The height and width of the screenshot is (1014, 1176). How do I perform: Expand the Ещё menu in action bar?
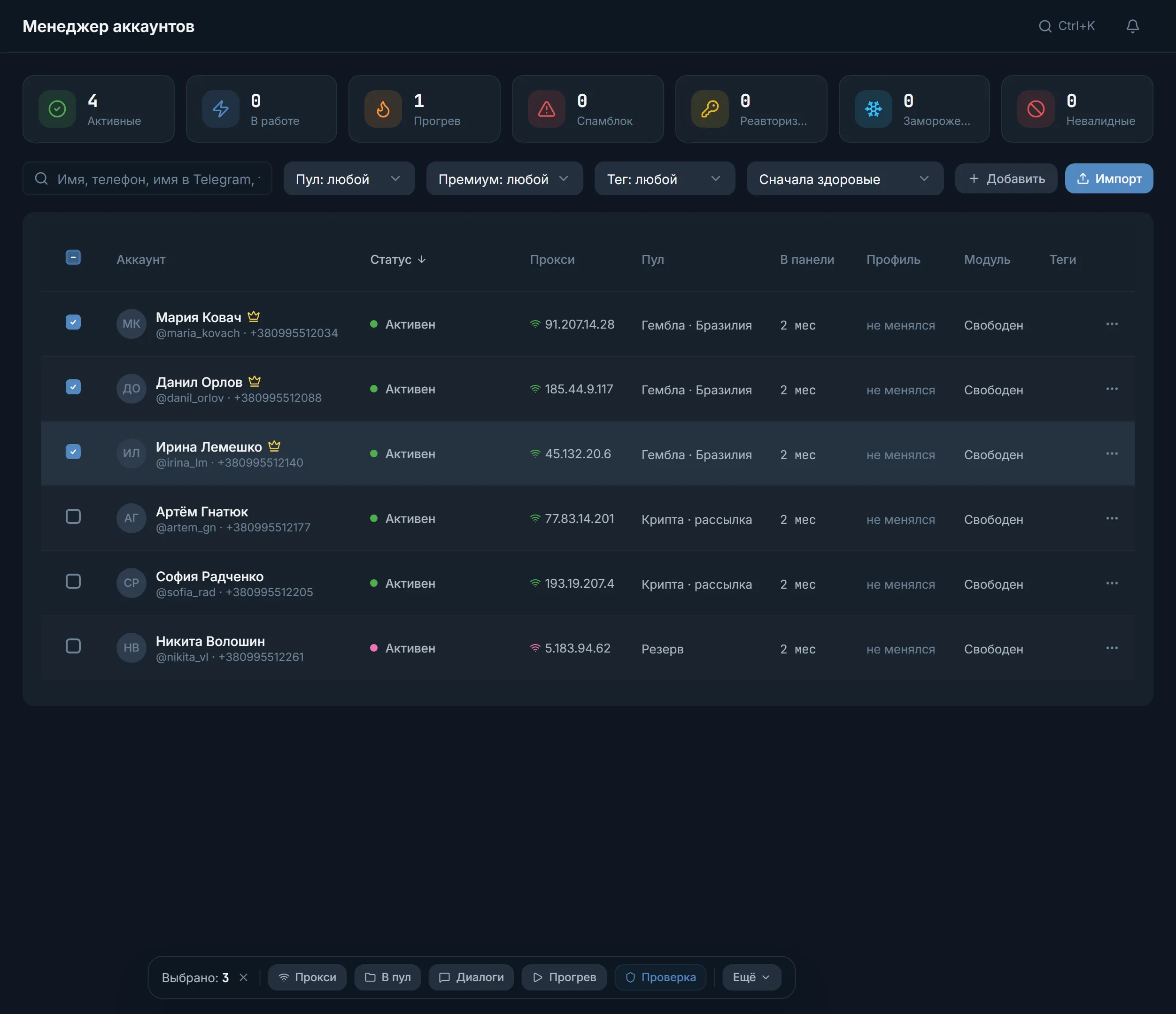[x=751, y=977]
